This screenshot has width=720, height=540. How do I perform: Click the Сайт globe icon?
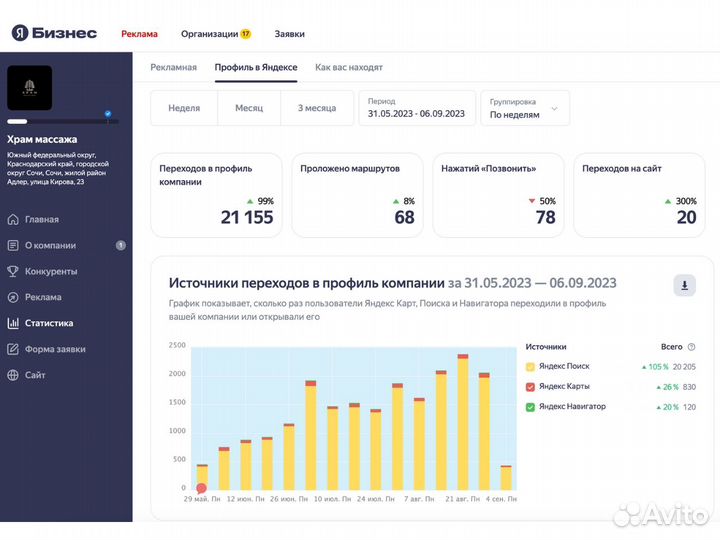pyautogui.click(x=13, y=375)
